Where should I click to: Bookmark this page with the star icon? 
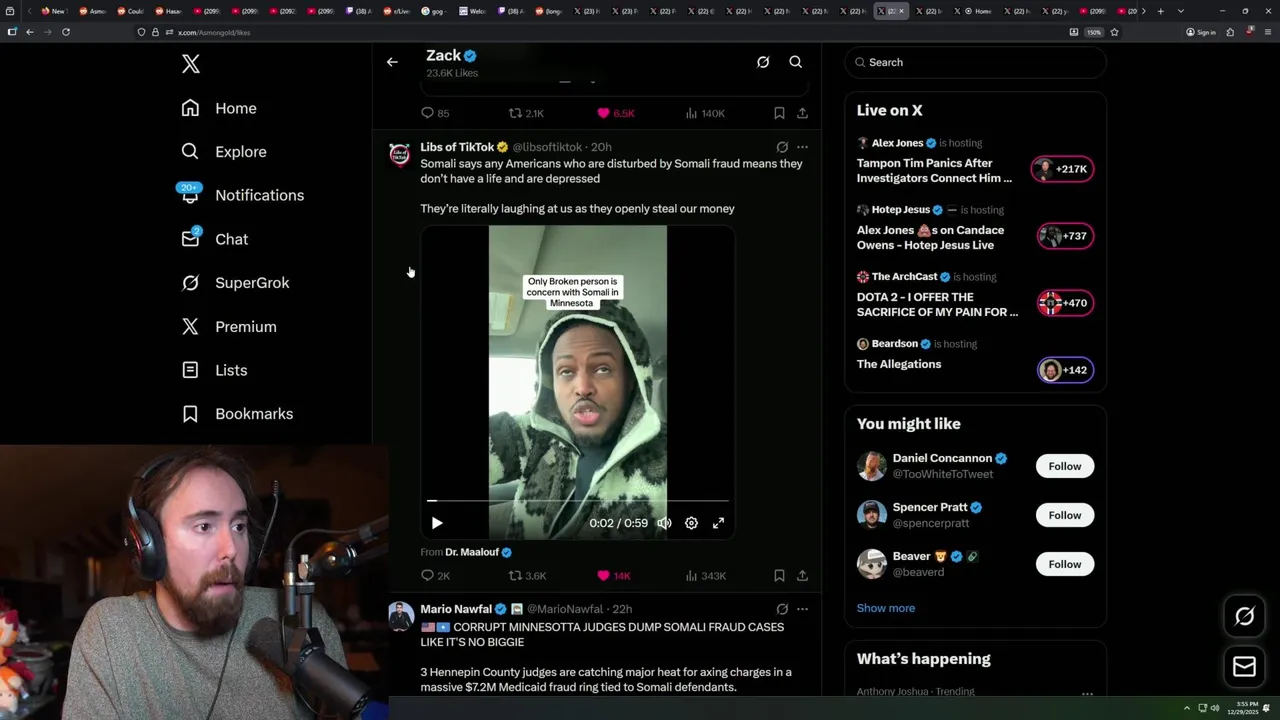coord(1114,32)
